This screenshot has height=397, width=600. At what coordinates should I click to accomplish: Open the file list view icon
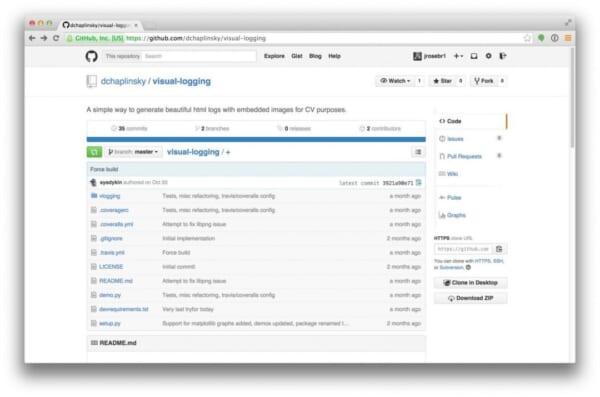point(418,152)
